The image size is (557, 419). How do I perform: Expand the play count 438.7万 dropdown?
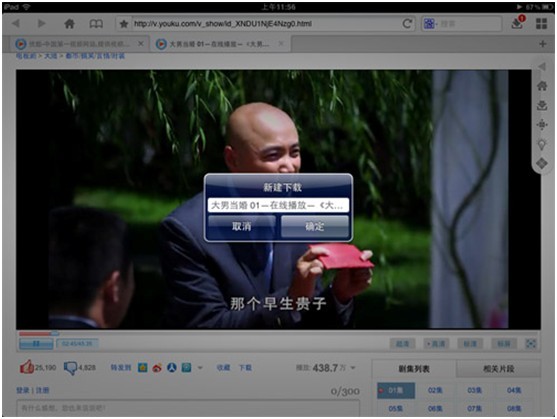tap(353, 368)
